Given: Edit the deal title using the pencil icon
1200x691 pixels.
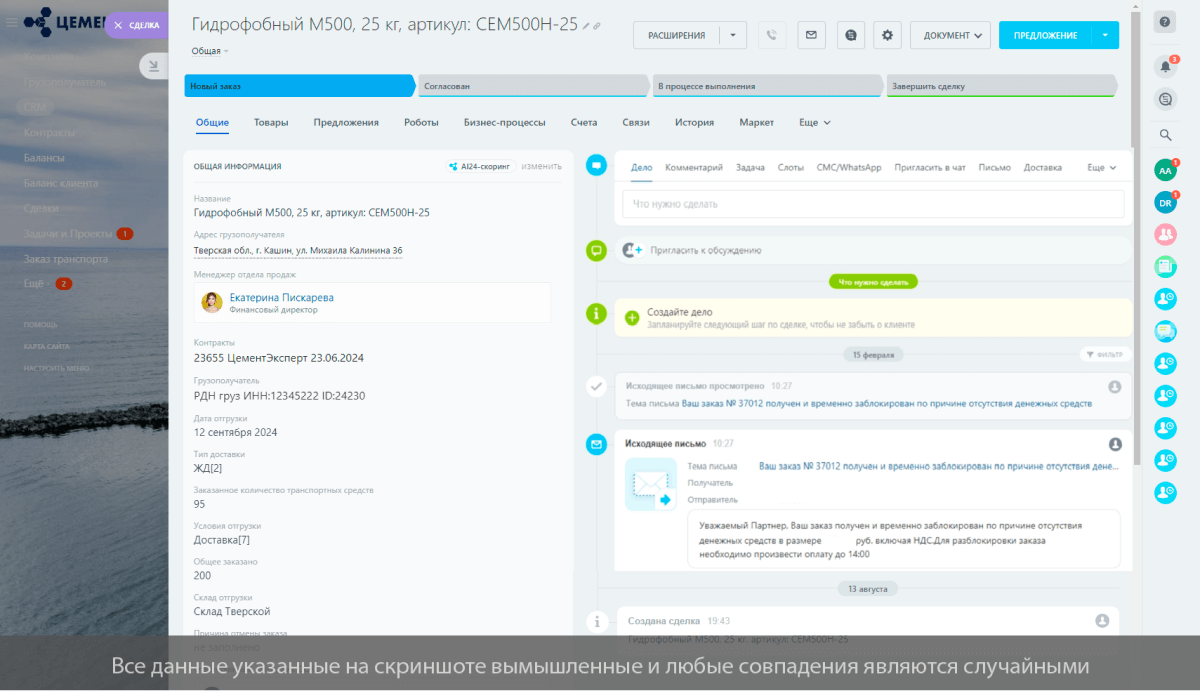Looking at the screenshot, I should click(586, 26).
